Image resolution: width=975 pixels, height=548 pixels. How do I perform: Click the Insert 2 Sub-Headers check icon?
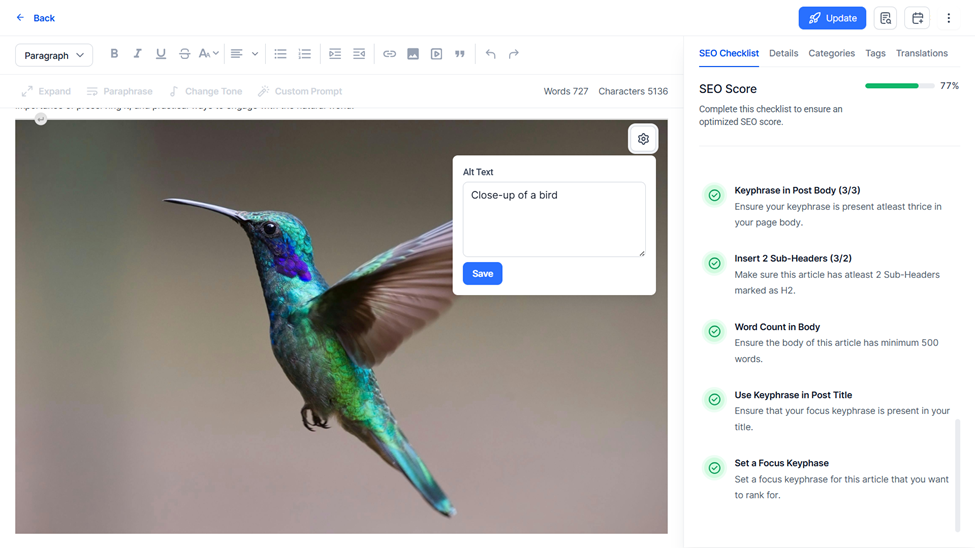tap(714, 263)
